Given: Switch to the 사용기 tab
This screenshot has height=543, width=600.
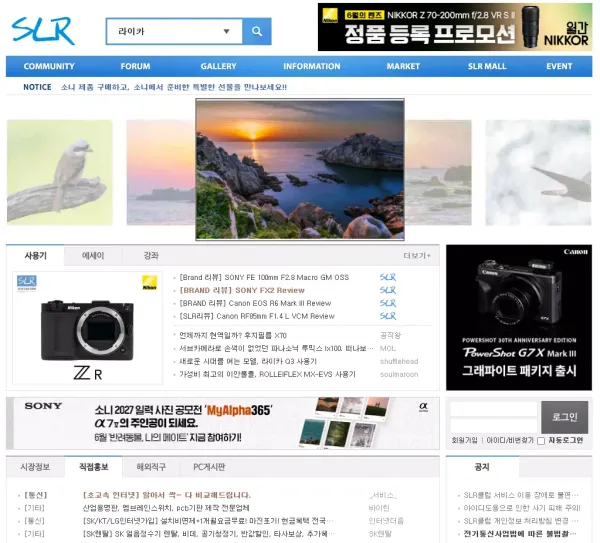Looking at the screenshot, I should tap(35, 256).
